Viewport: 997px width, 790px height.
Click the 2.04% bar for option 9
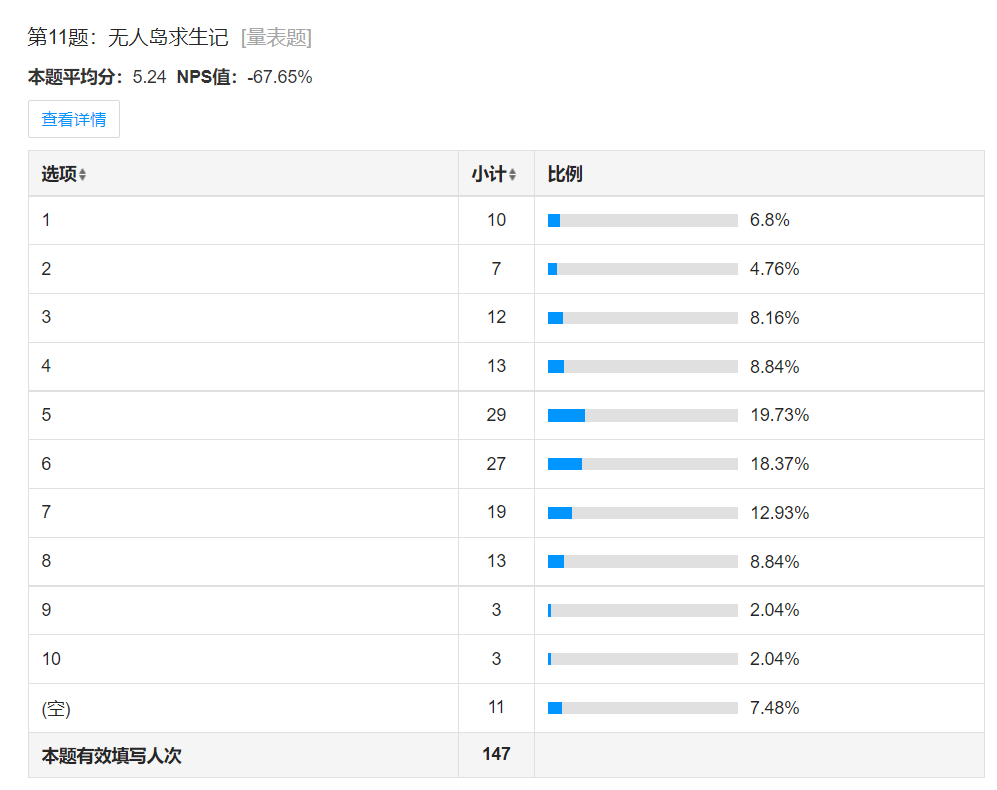(x=643, y=610)
